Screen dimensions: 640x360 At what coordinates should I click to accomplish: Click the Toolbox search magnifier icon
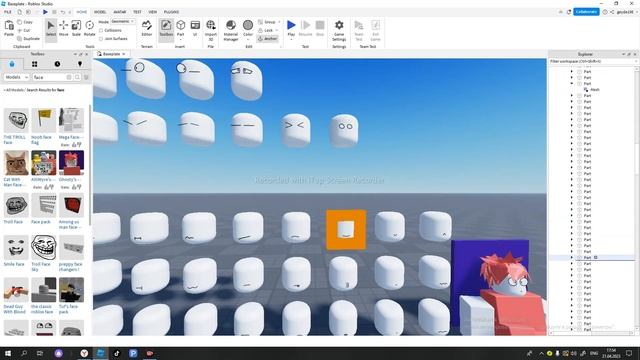(x=77, y=77)
